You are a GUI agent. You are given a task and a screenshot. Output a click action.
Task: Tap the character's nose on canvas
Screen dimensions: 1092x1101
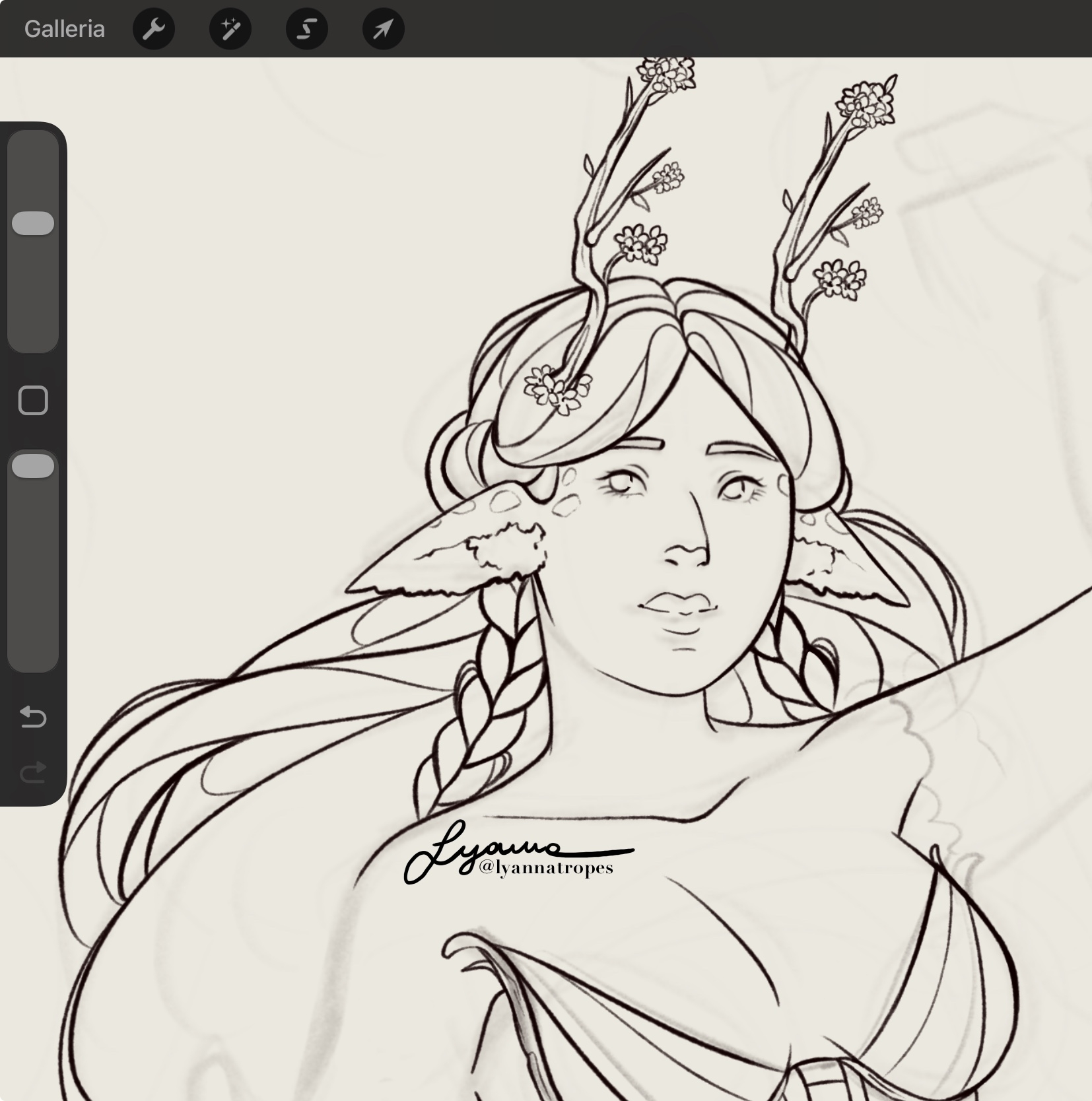[x=687, y=551]
